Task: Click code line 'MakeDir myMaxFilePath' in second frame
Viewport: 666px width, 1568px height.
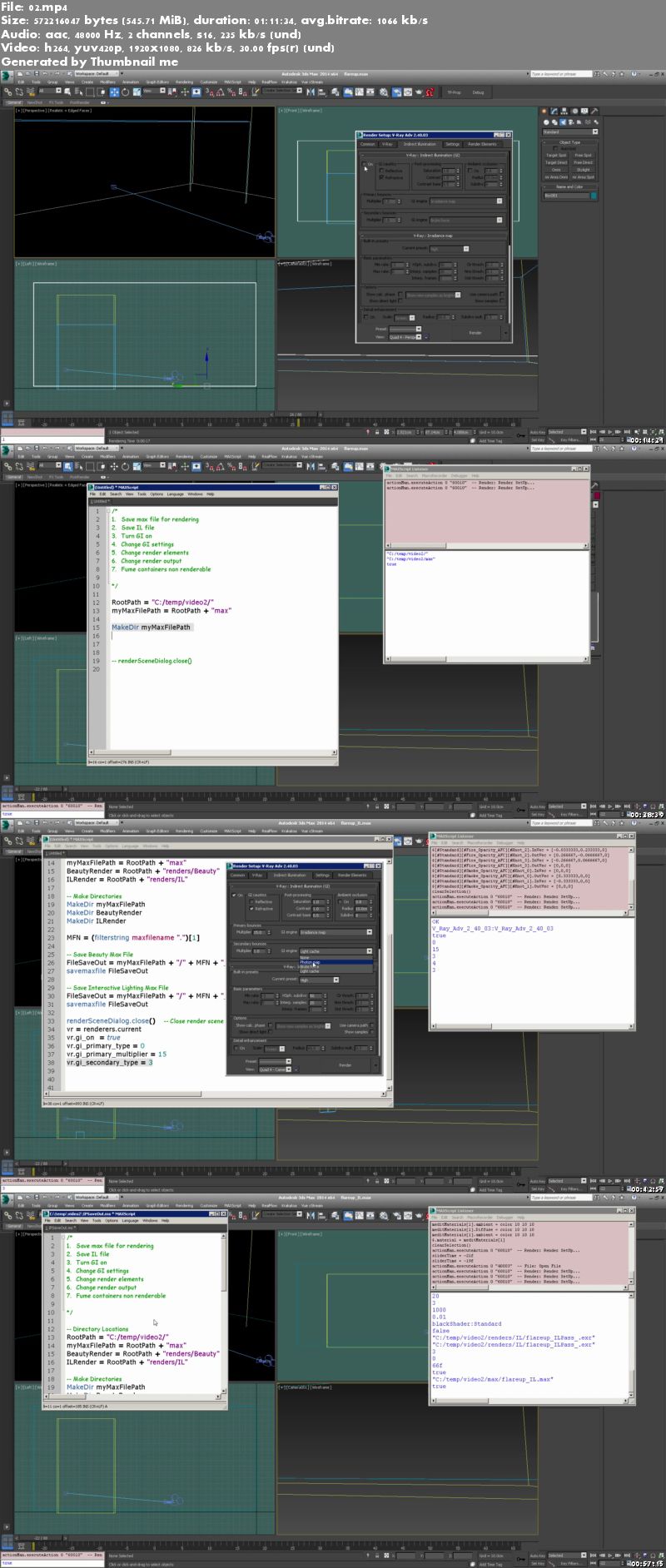Action: (x=151, y=628)
